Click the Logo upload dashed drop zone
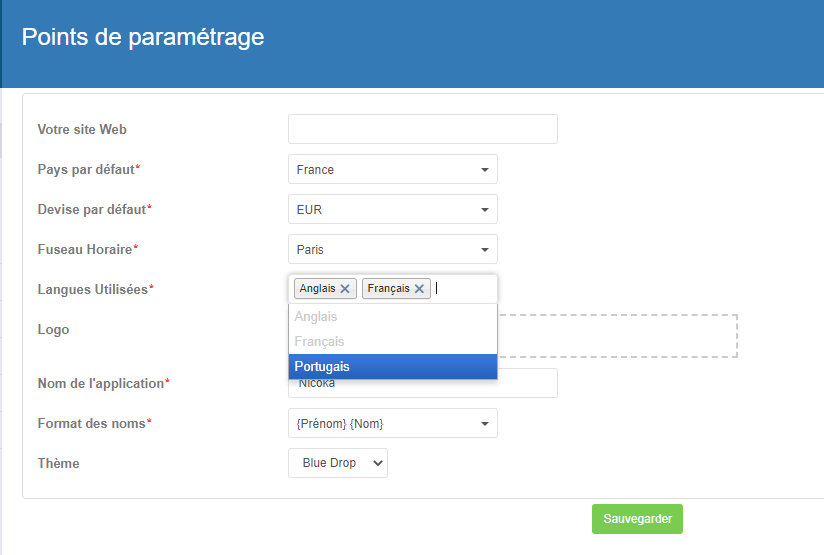Viewport: 824px width, 555px height. (617, 336)
